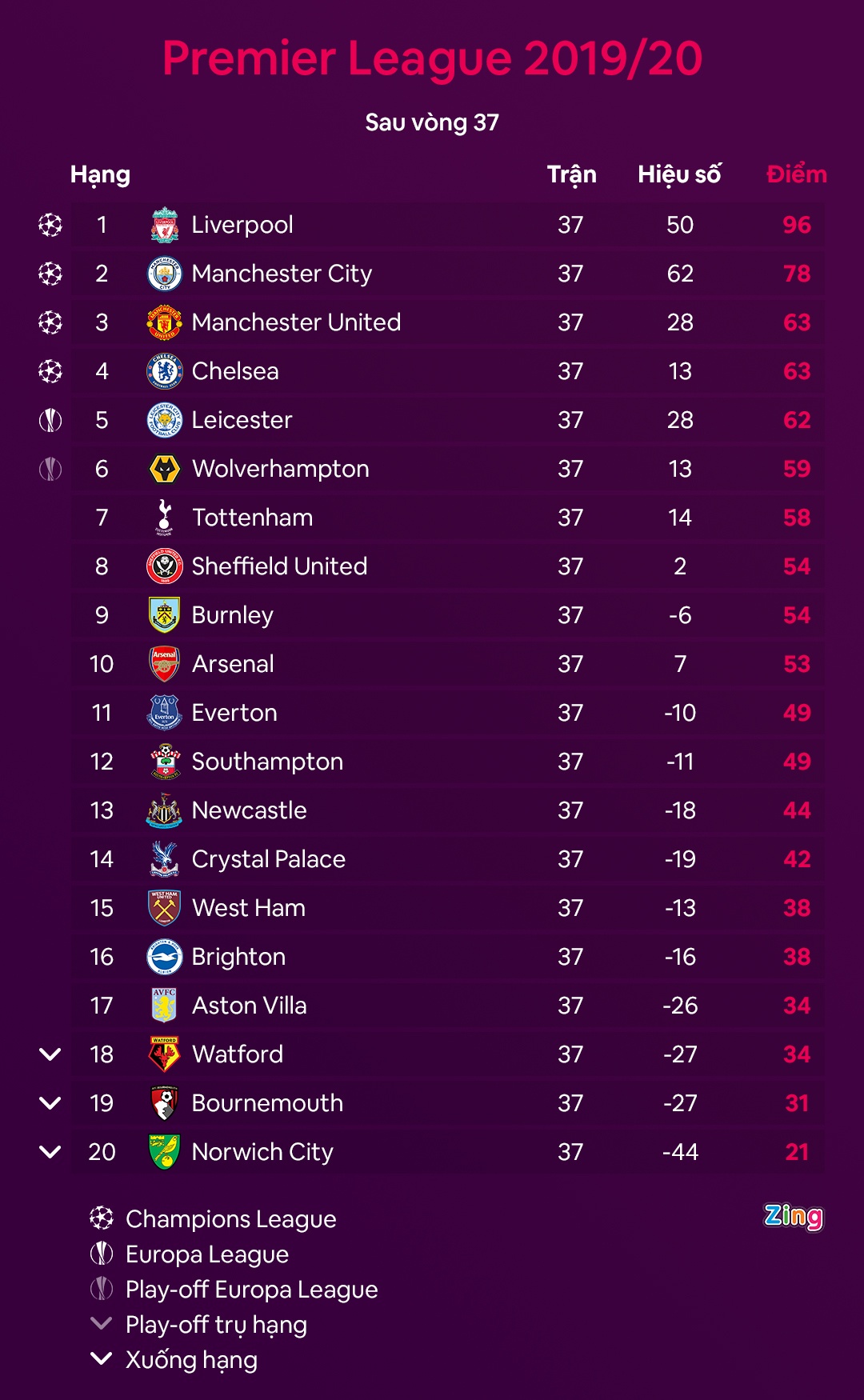Click relegation chevron beside Watford row
The height and width of the screenshot is (1400, 864).
click(50, 1054)
